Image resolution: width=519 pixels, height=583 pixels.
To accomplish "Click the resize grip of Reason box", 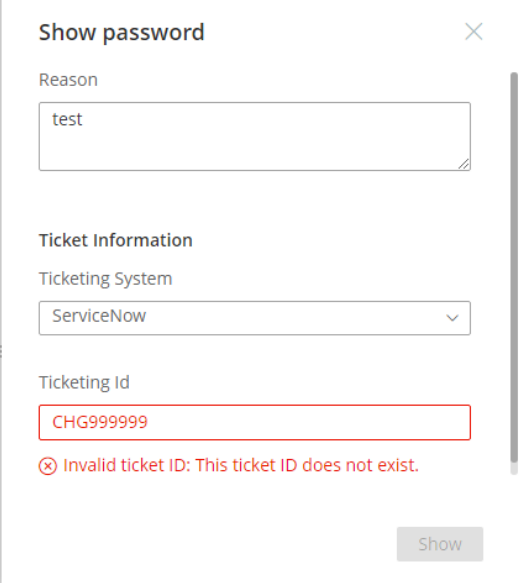I will pyautogui.click(x=464, y=164).
